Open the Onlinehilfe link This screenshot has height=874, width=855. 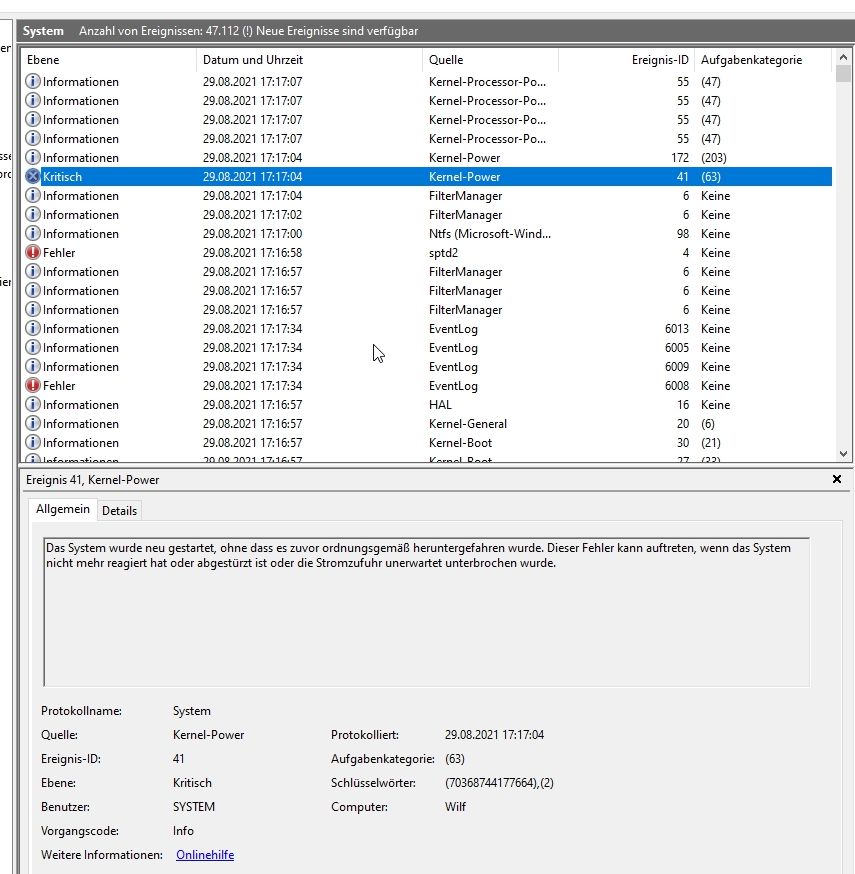(205, 854)
